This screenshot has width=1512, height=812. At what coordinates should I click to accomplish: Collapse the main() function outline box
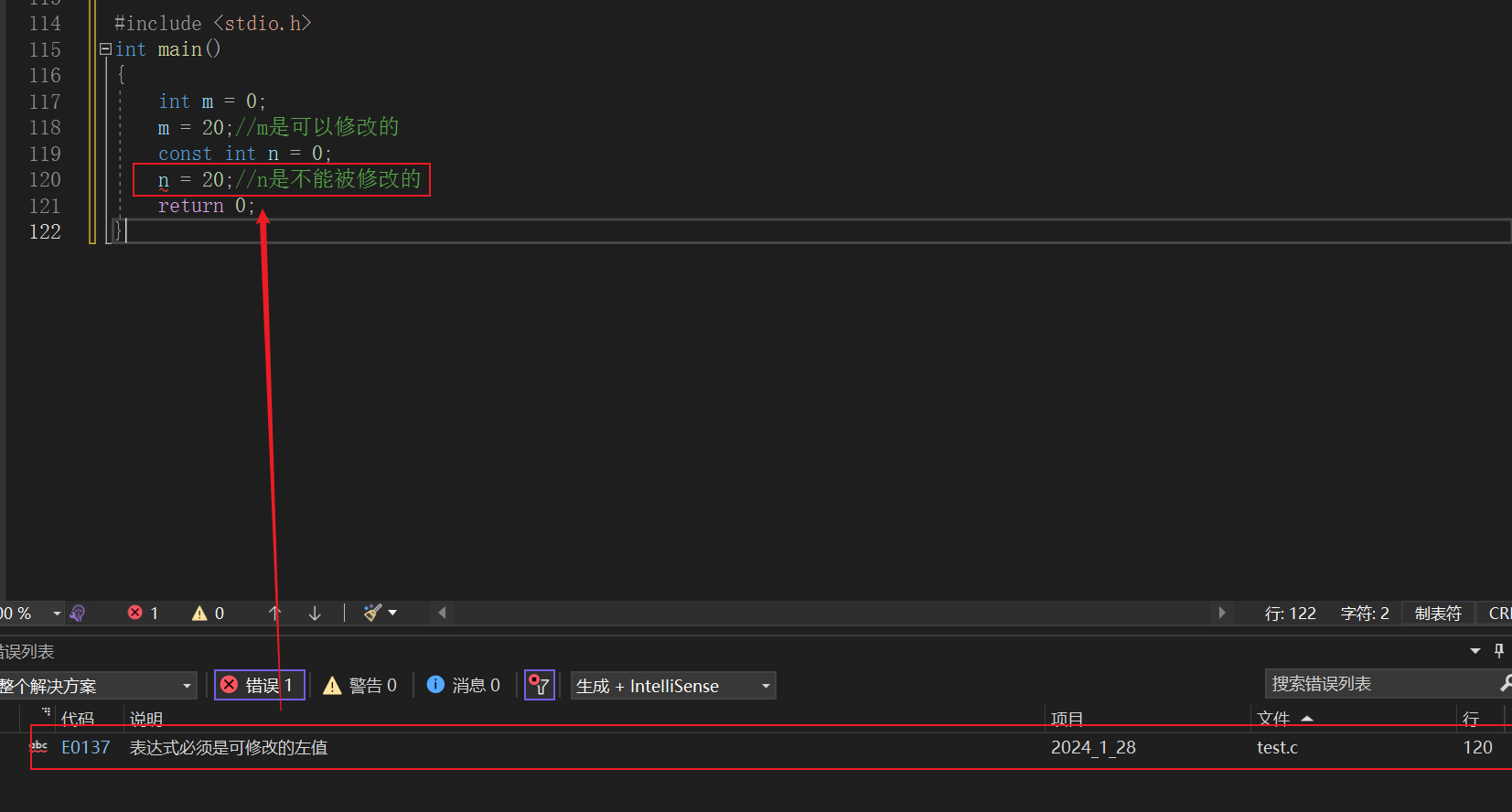[x=105, y=49]
